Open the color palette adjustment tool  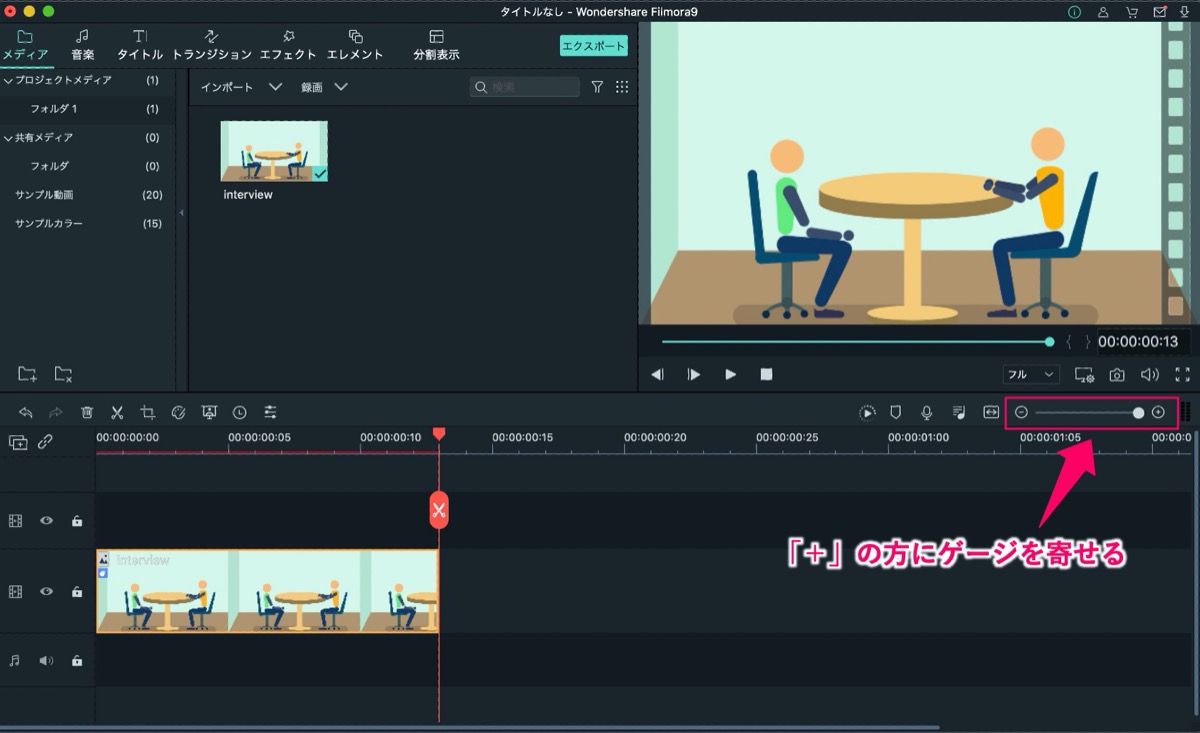point(178,412)
